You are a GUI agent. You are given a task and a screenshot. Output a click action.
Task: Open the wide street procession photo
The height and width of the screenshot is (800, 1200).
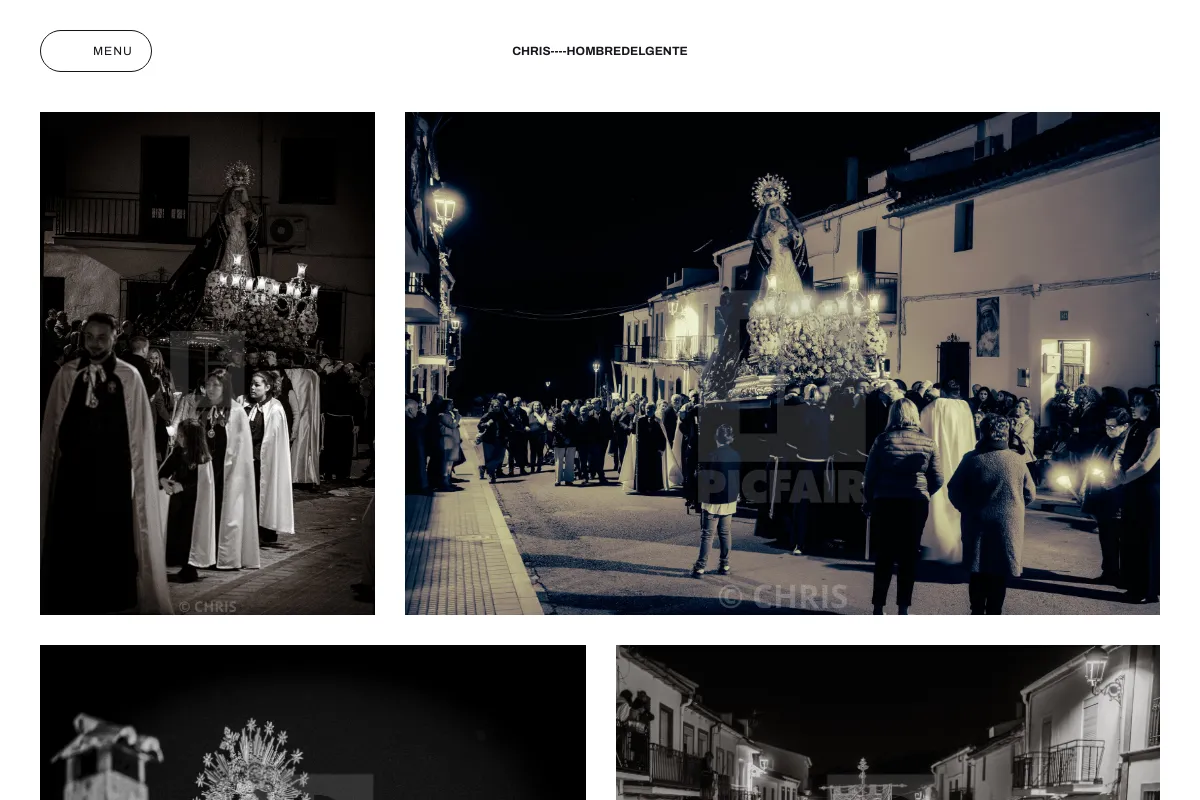tap(782, 363)
